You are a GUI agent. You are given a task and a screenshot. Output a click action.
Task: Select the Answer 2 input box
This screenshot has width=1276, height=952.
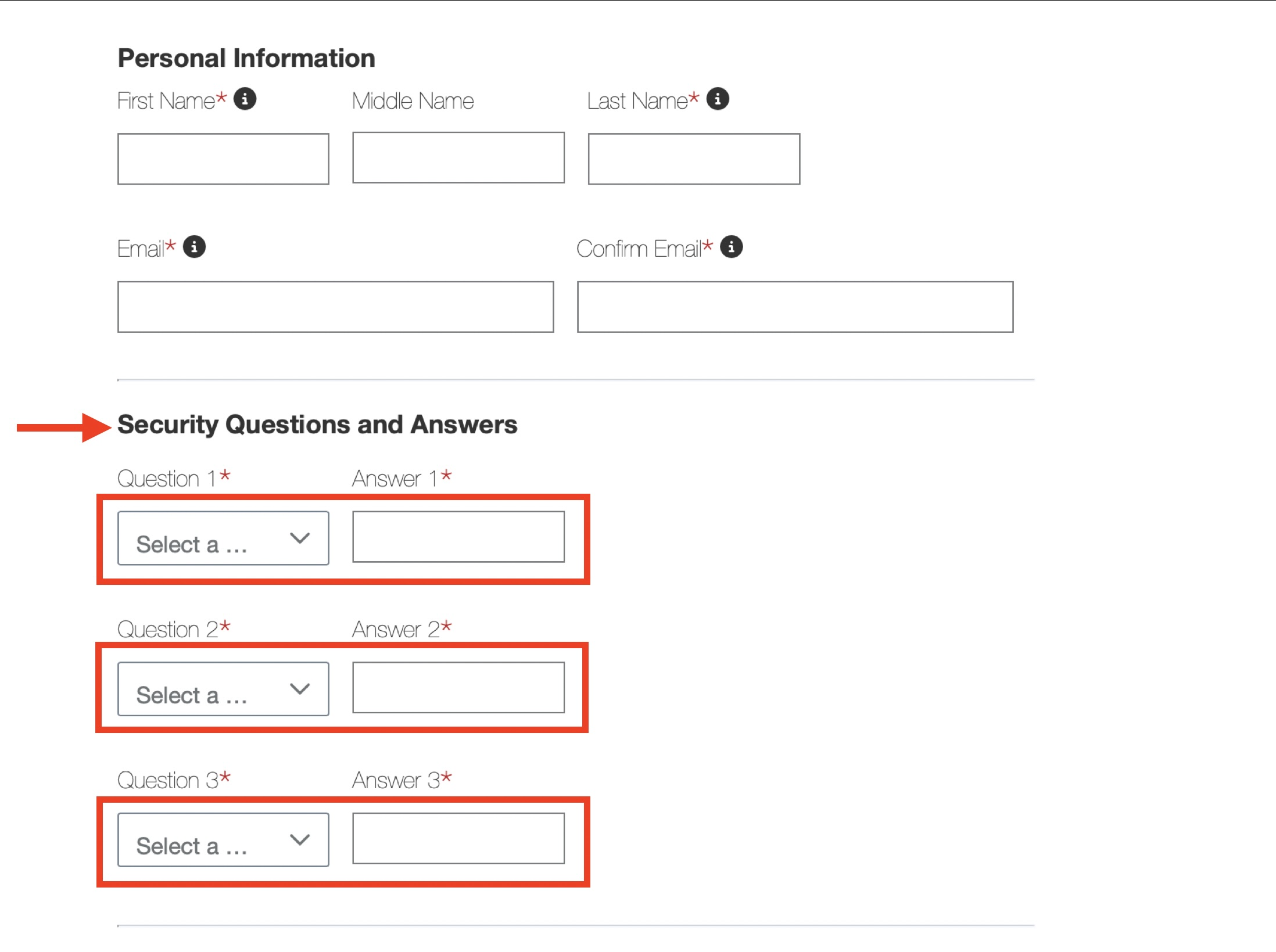(x=458, y=688)
